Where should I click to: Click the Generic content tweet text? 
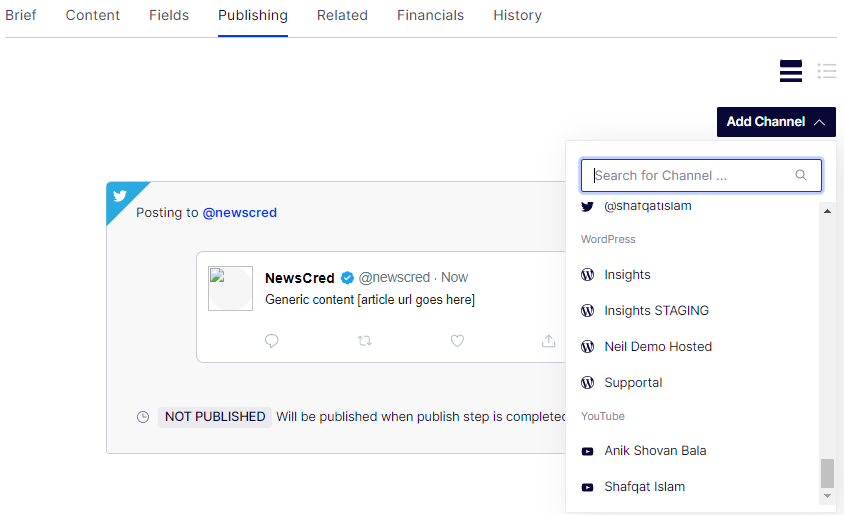tap(370, 300)
